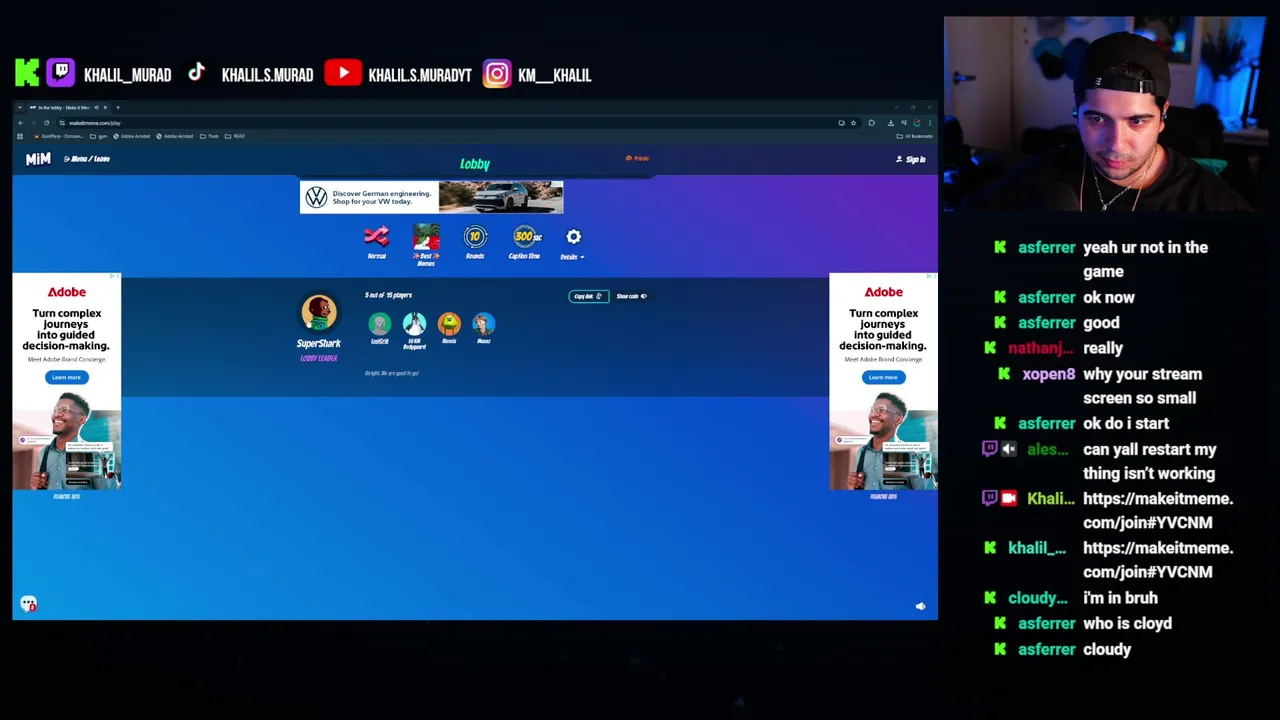Select SuperShark lobby leader avatar
1280x720 pixels.
[319, 314]
